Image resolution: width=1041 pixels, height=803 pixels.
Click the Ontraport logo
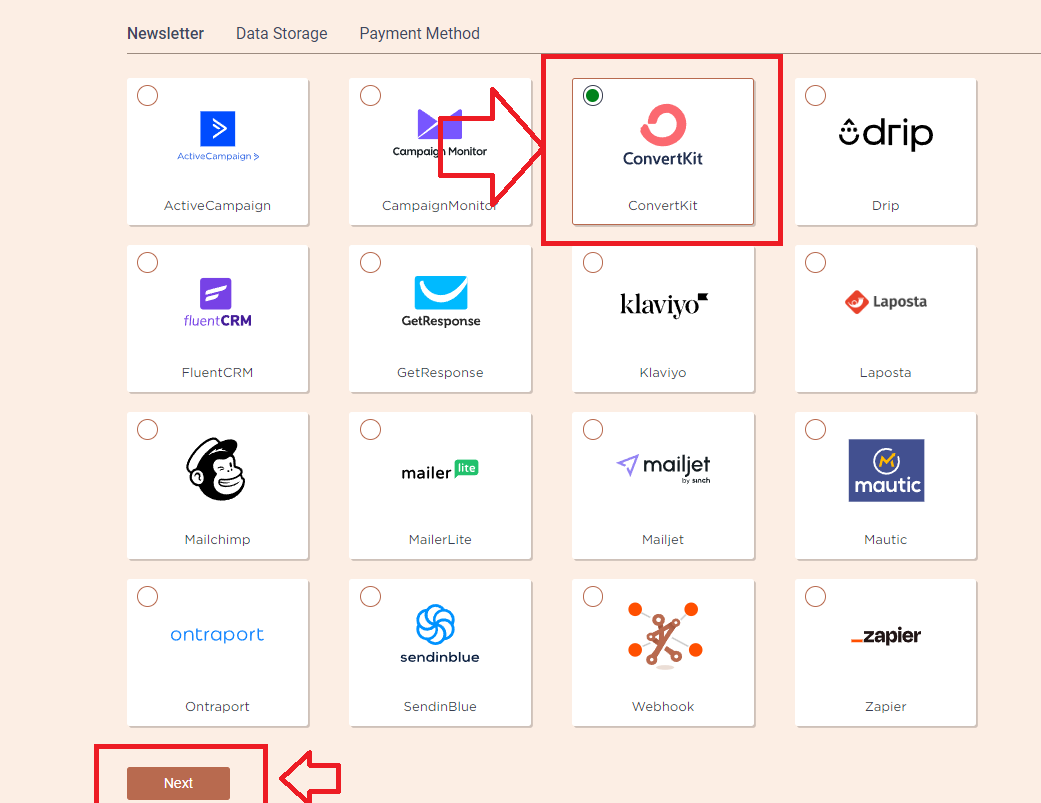point(217,634)
